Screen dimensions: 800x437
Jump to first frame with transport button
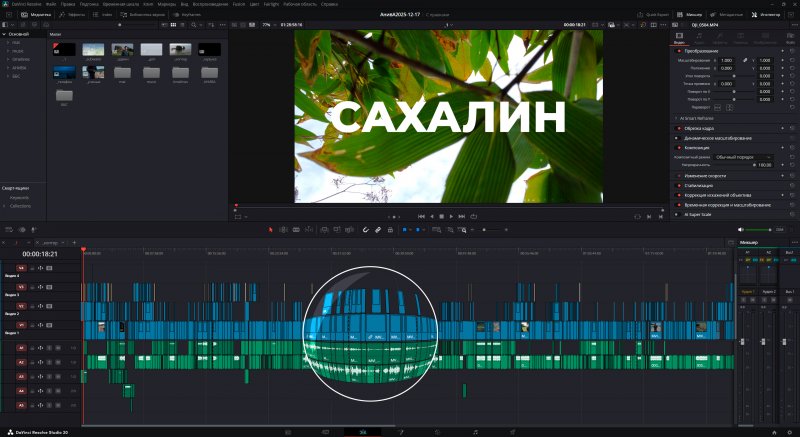pos(421,217)
